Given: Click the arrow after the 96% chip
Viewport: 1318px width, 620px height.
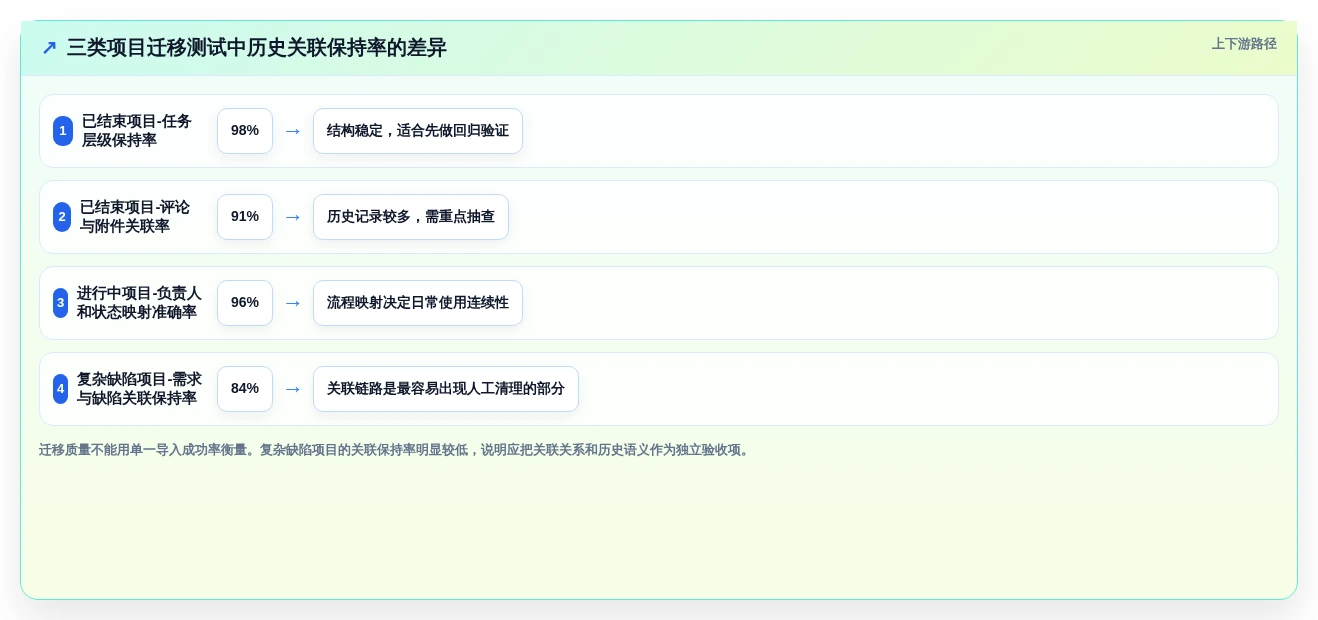Looking at the screenshot, I should click(293, 303).
